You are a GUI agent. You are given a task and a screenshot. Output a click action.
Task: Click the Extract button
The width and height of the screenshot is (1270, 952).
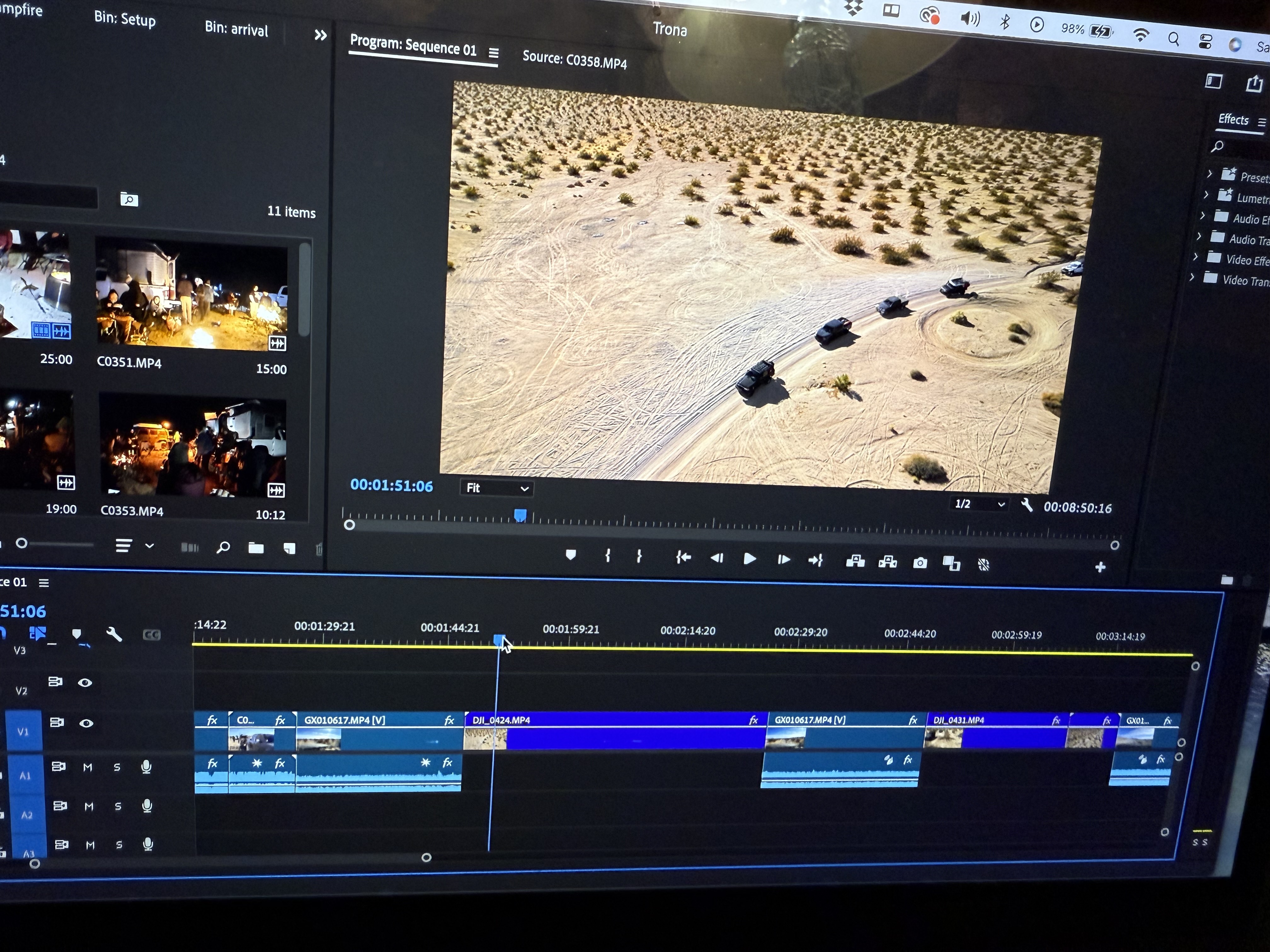tap(888, 562)
